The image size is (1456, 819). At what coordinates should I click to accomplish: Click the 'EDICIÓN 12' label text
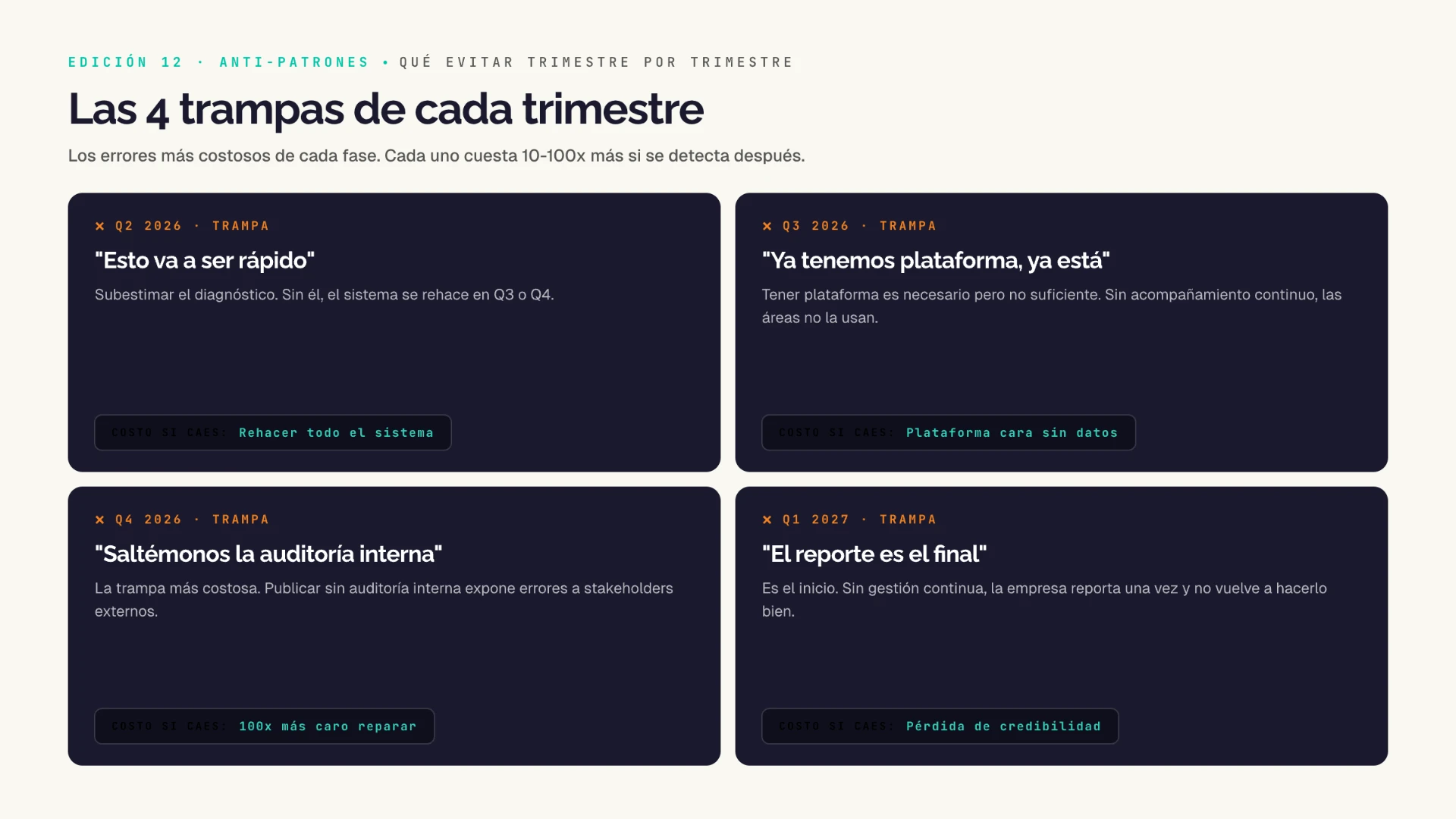click(126, 62)
